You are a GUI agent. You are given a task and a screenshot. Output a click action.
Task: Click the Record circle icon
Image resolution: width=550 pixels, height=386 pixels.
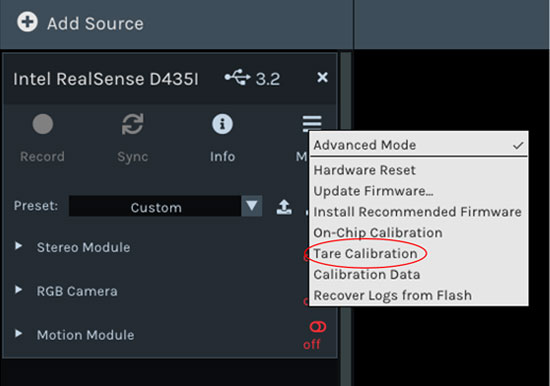coord(43,124)
